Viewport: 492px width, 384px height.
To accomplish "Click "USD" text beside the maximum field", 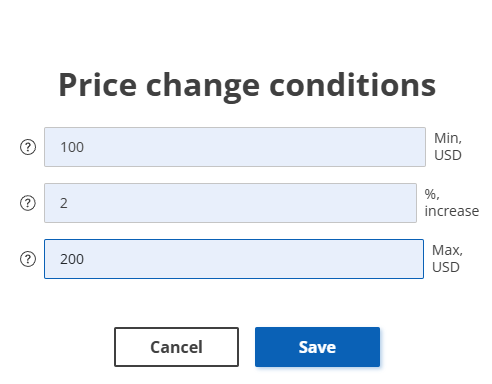I will click(446, 267).
